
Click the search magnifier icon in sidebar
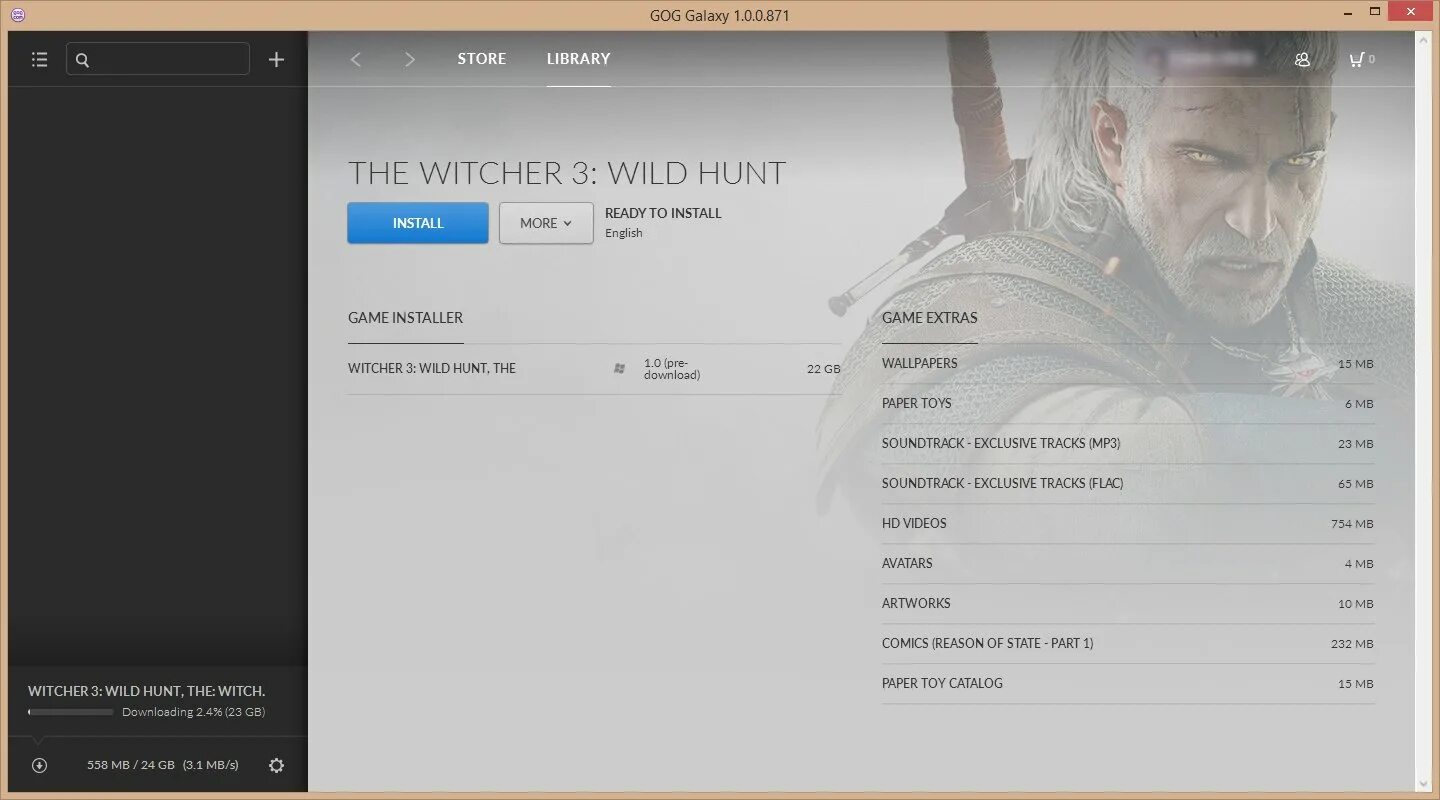click(x=82, y=60)
